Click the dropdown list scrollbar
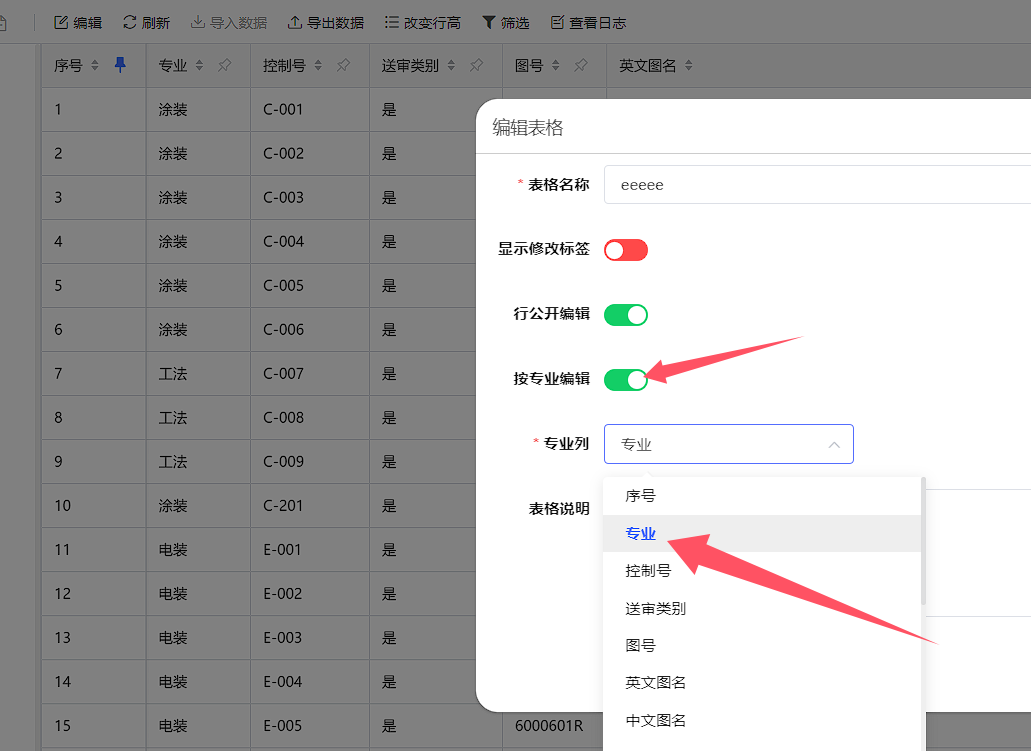The width and height of the screenshot is (1031, 751). [923, 541]
